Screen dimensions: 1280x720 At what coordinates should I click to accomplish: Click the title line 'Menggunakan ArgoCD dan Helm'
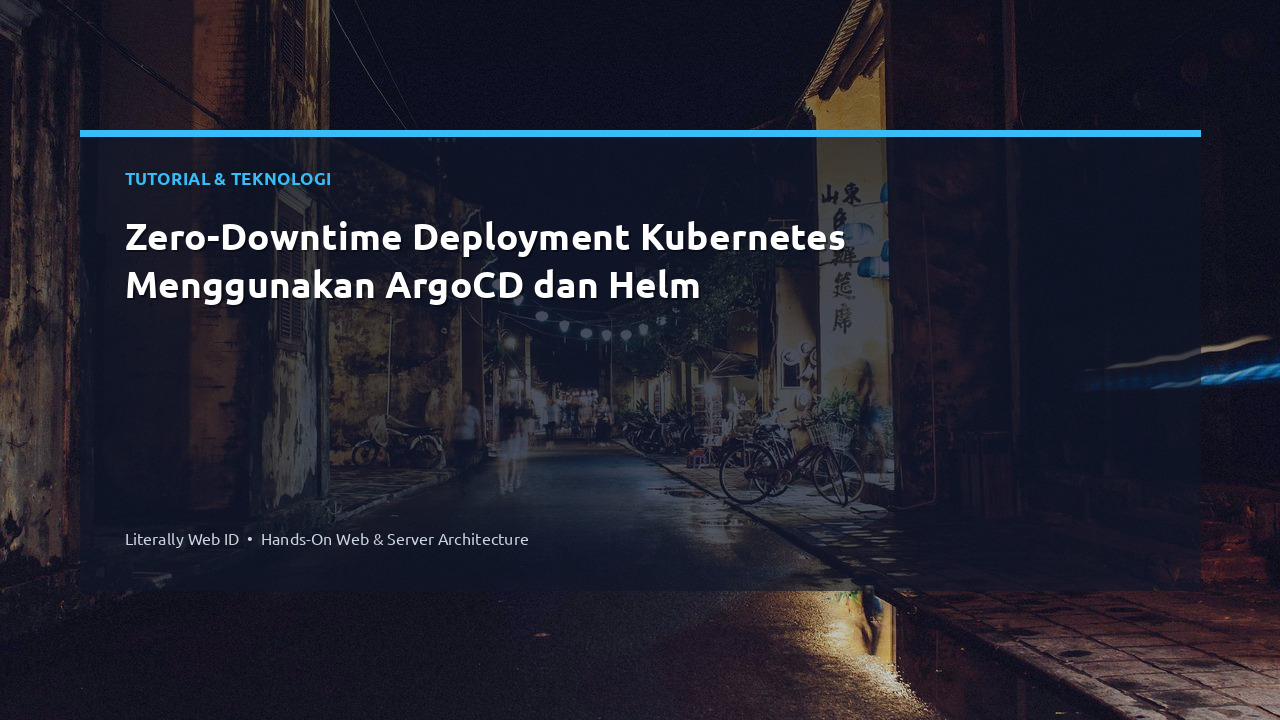pyautogui.click(x=413, y=286)
